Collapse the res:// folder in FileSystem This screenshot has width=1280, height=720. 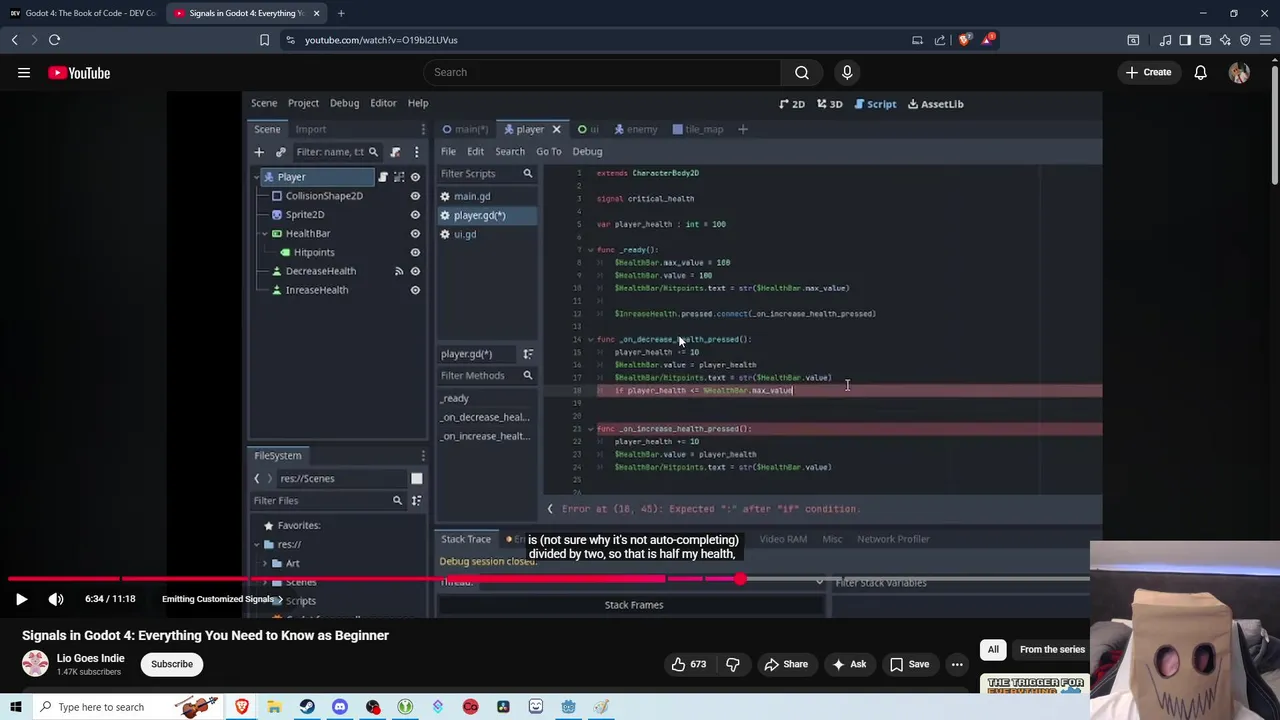click(x=257, y=545)
